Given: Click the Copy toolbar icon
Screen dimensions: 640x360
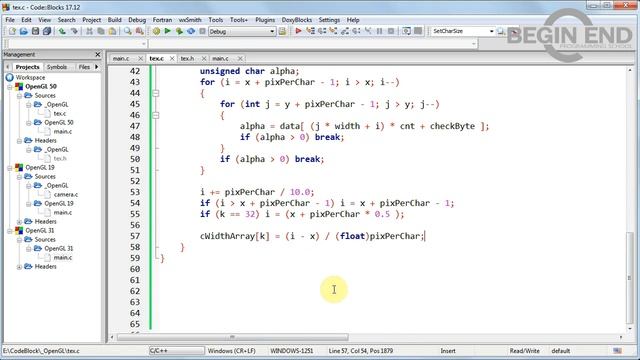Looking at the screenshot, I should 100,31.
